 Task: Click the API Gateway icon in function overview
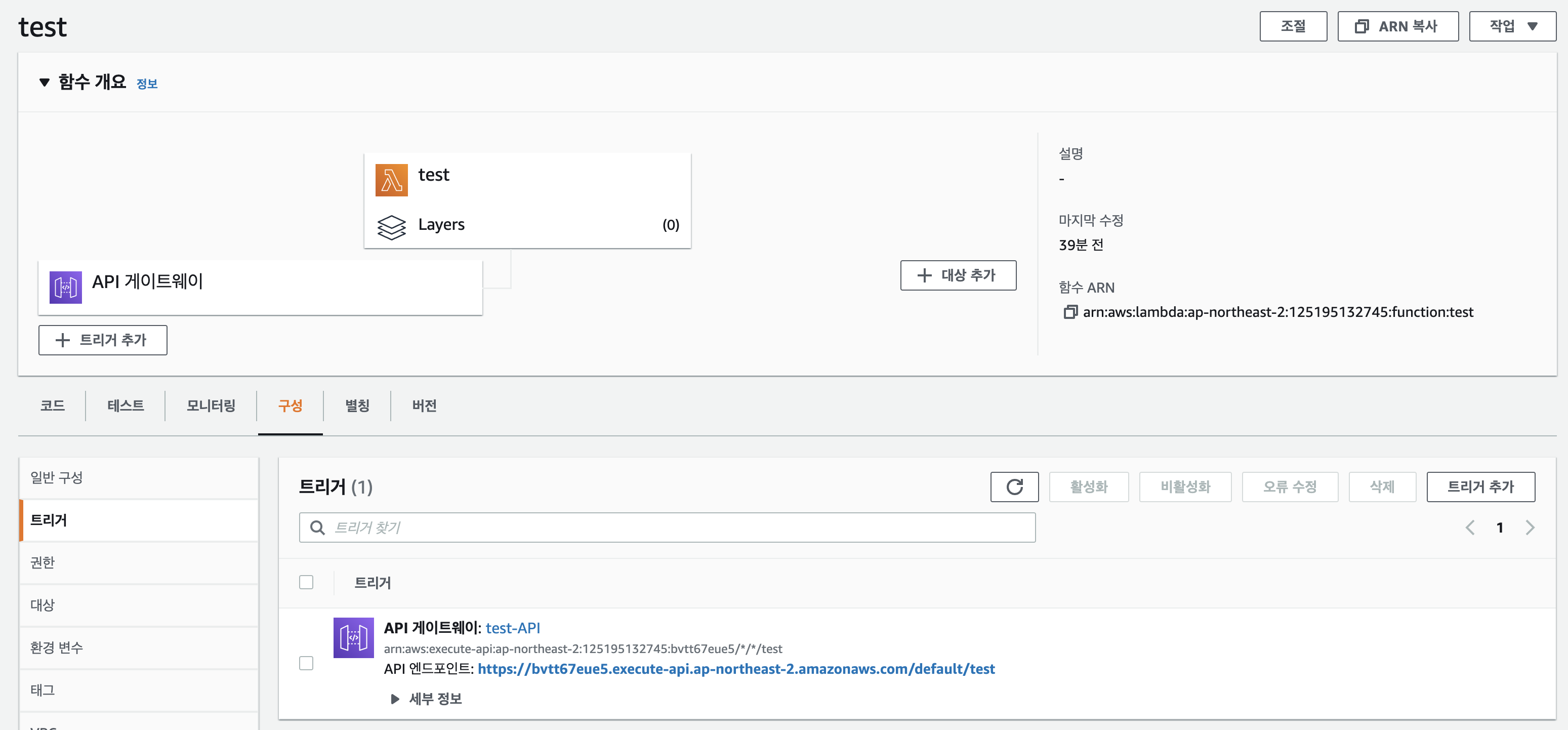click(x=66, y=287)
